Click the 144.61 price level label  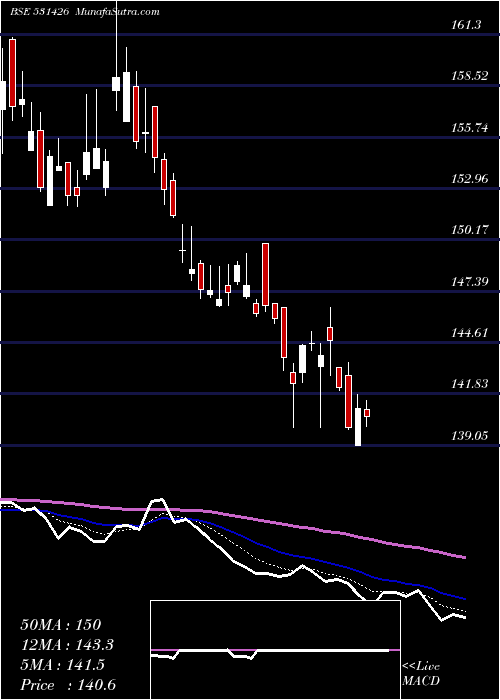pyautogui.click(x=471, y=333)
